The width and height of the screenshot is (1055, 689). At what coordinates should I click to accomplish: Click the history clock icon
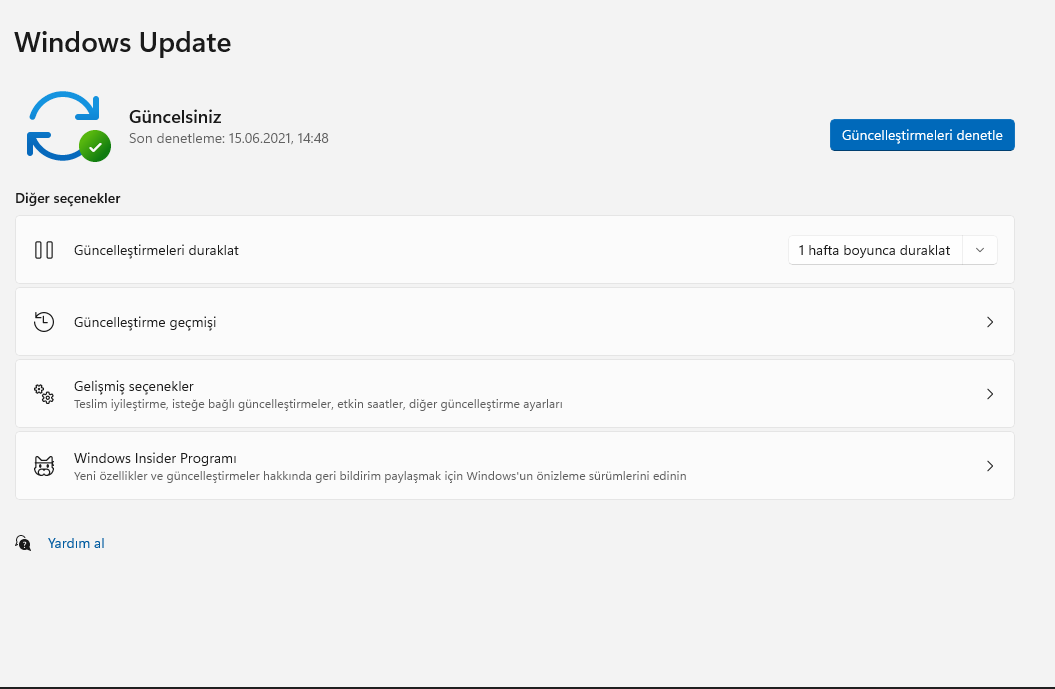click(44, 322)
